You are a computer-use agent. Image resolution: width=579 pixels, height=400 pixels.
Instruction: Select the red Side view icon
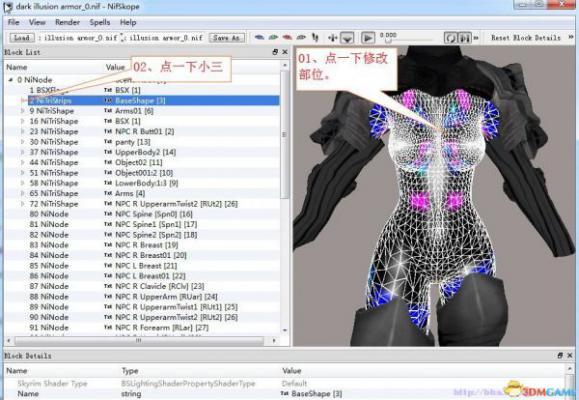(287, 37)
